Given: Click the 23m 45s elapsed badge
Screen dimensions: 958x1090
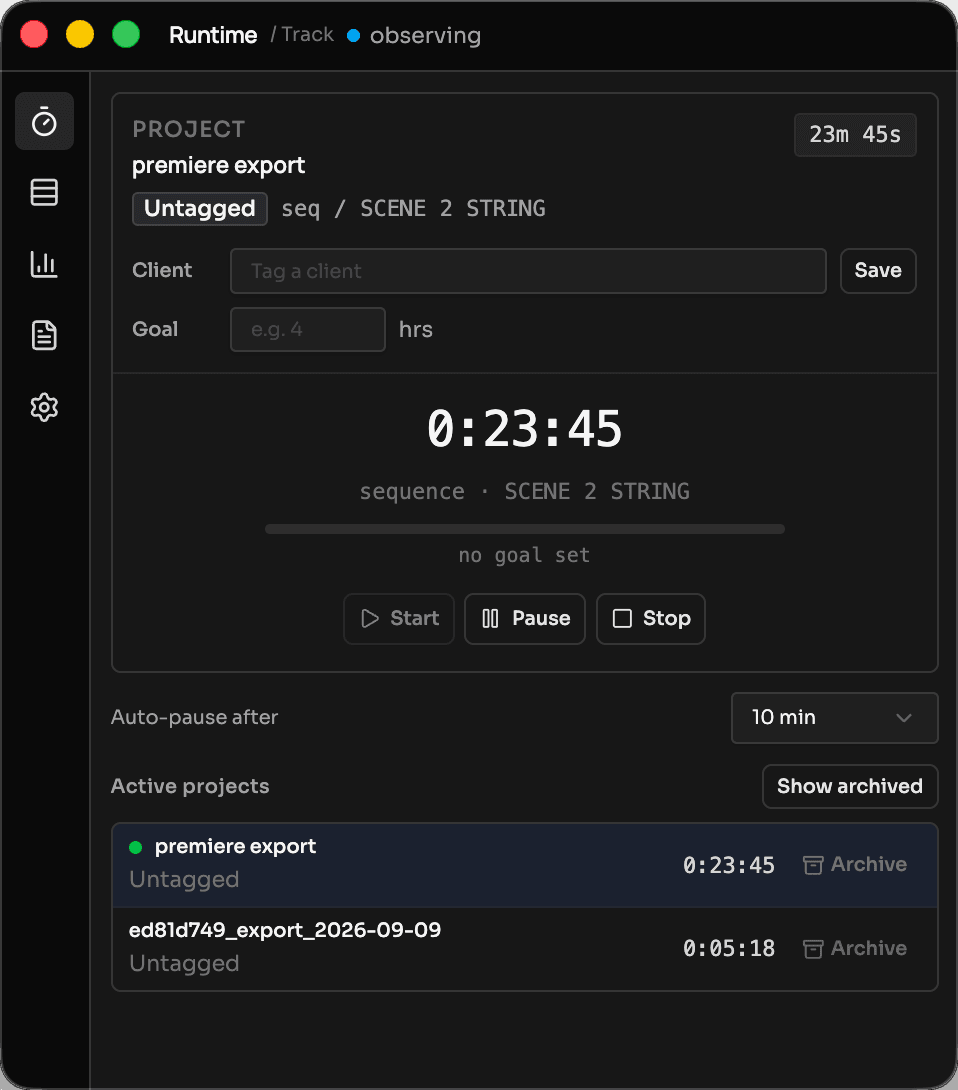Looking at the screenshot, I should 855,135.
